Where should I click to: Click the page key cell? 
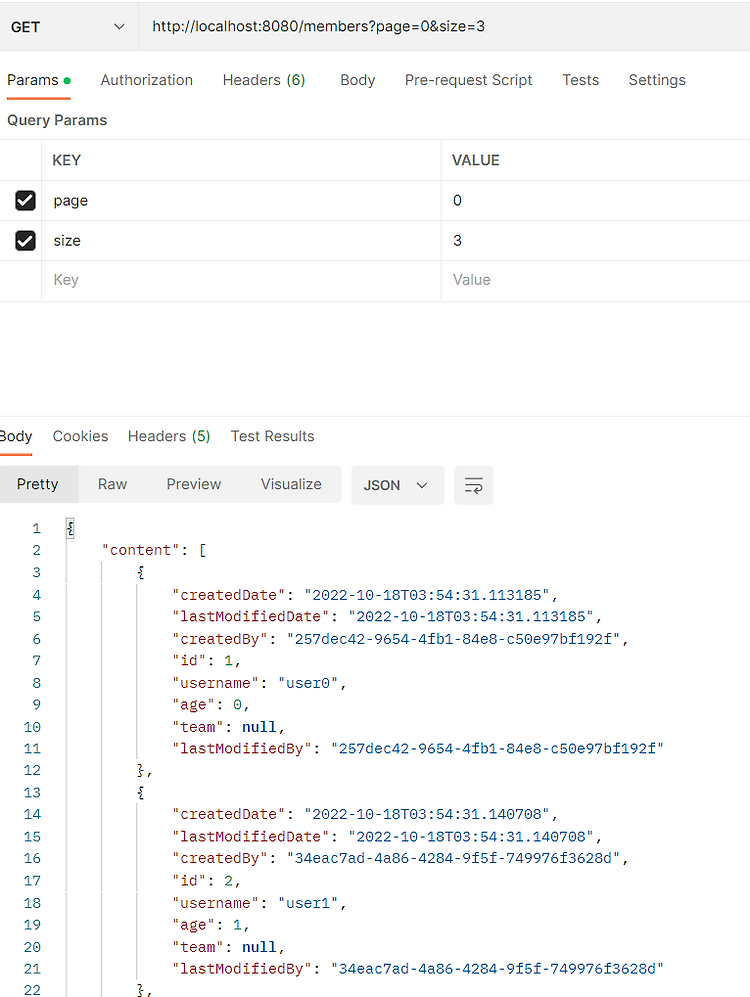[x=242, y=201]
